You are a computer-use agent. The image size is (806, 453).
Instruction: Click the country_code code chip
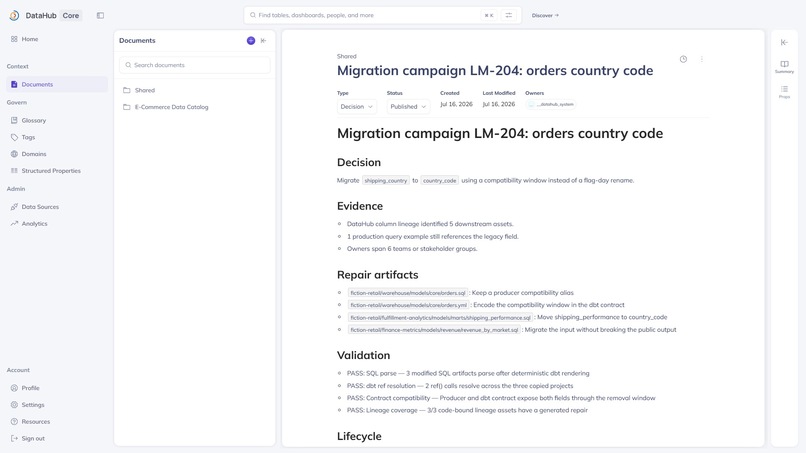tap(439, 180)
